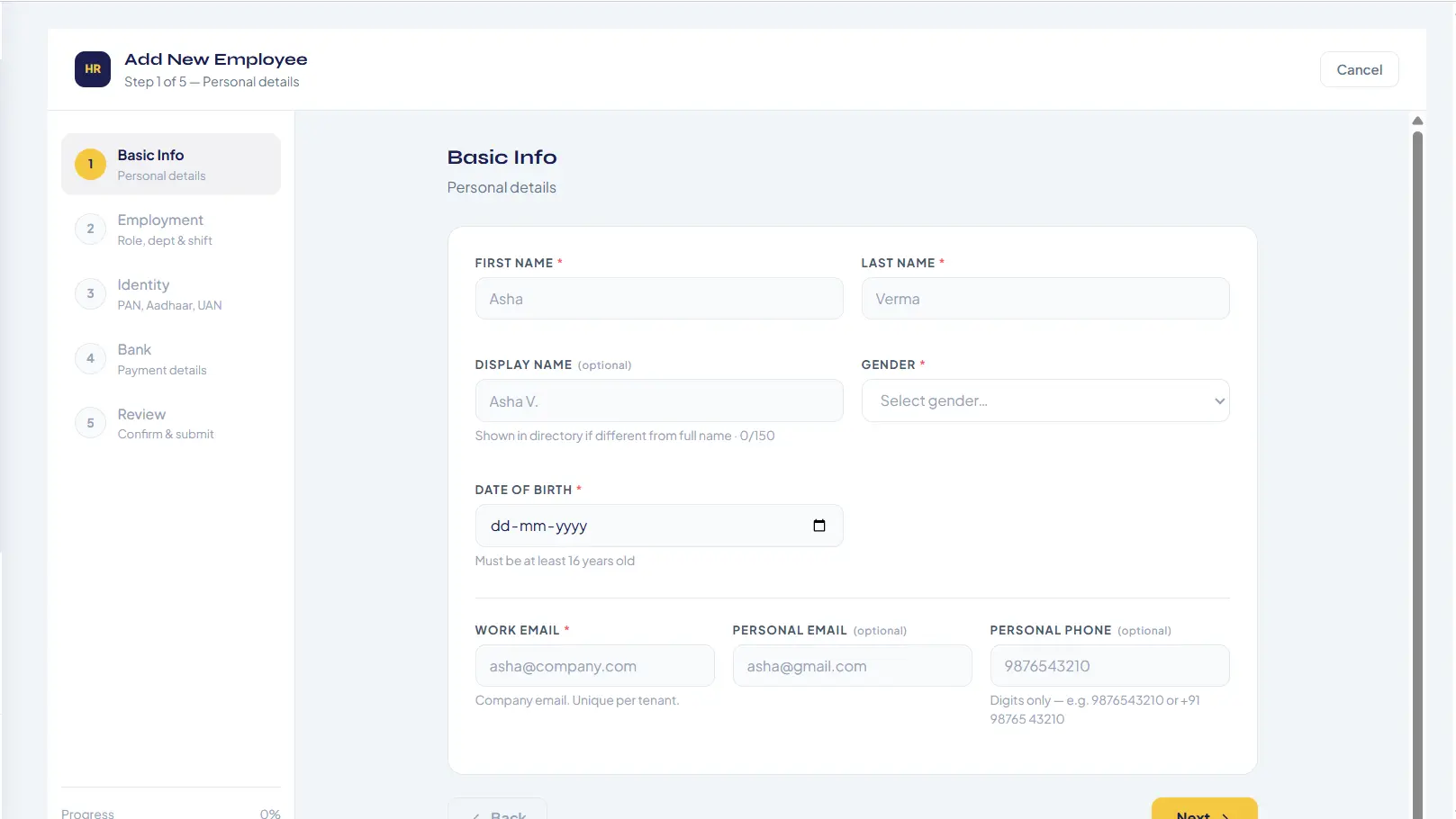
Task: Click the '0%' progress value
Action: tap(270, 814)
